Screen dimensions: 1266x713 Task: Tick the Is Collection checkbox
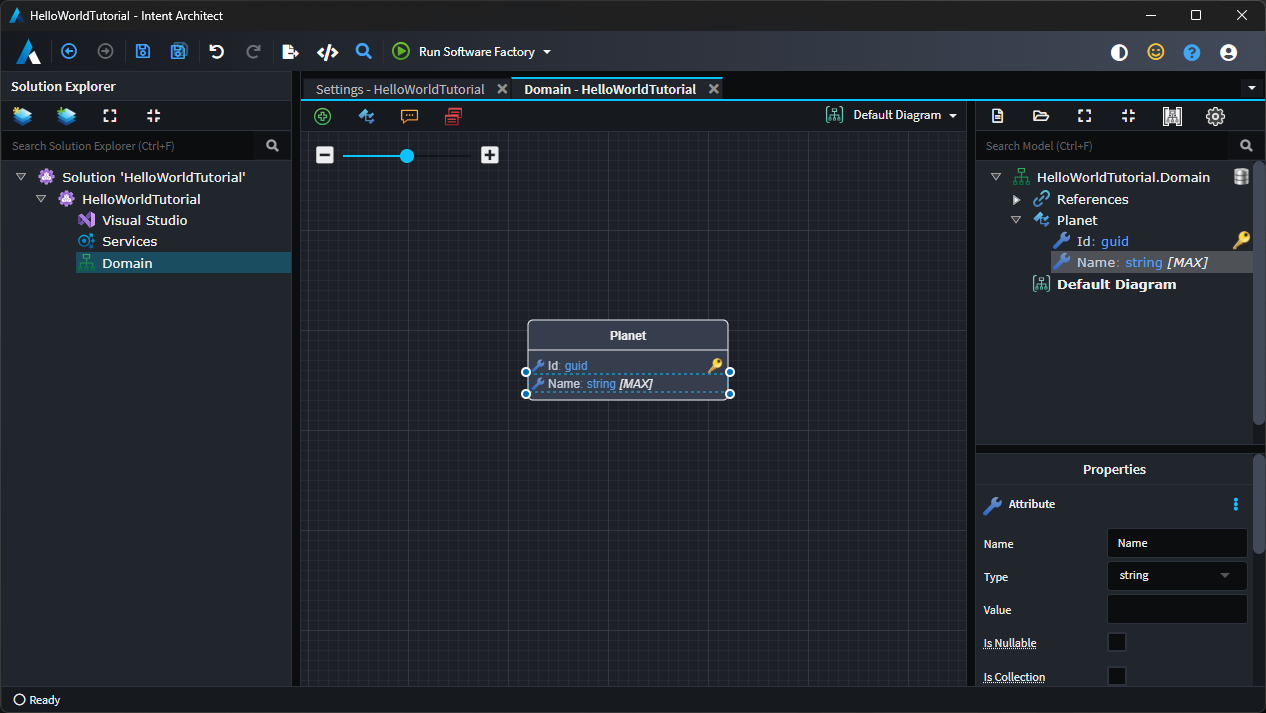(x=1117, y=676)
